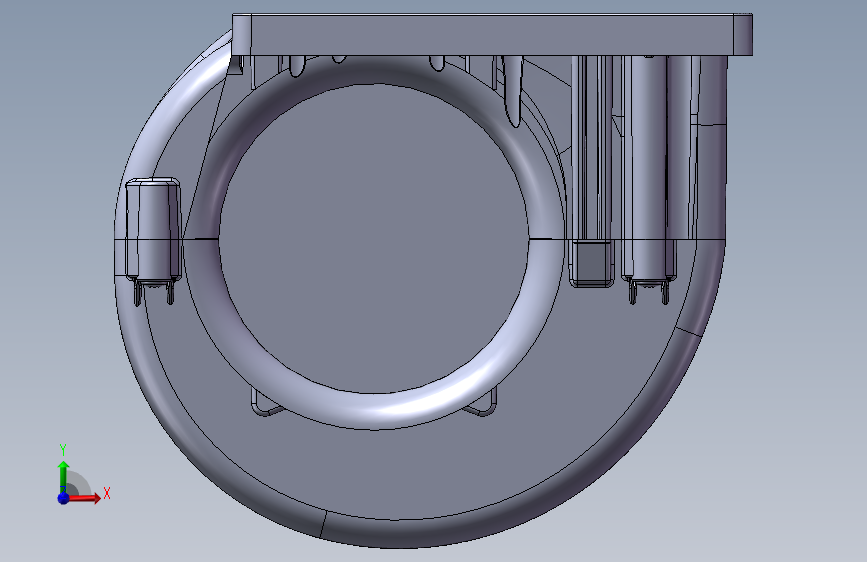Select the small square pocket below right column
This screenshot has height=562, width=867.
pyautogui.click(x=592, y=263)
